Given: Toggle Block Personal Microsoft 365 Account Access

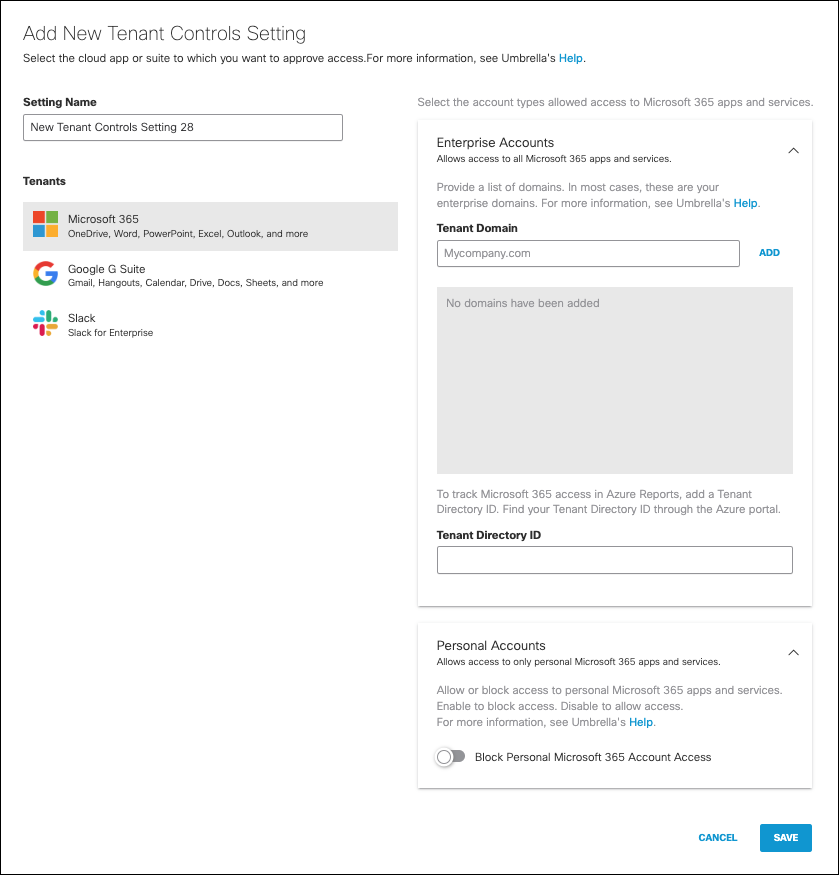Looking at the screenshot, I should [x=451, y=757].
